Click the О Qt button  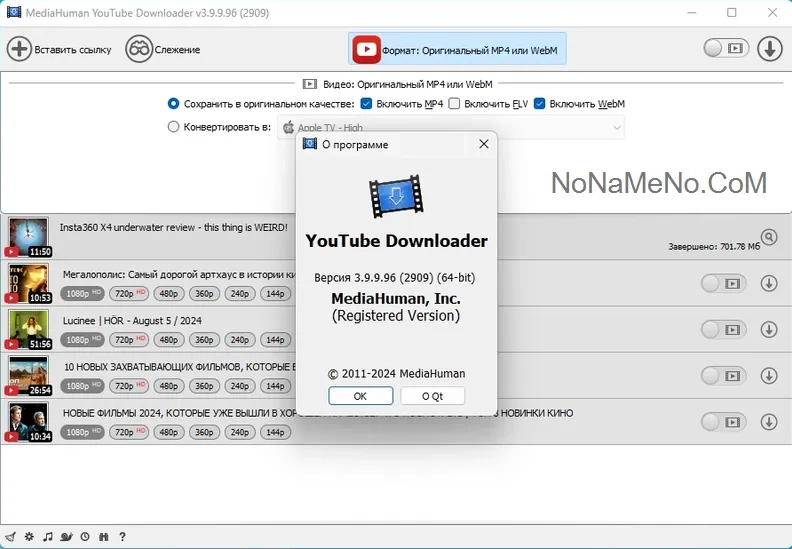tap(432, 396)
